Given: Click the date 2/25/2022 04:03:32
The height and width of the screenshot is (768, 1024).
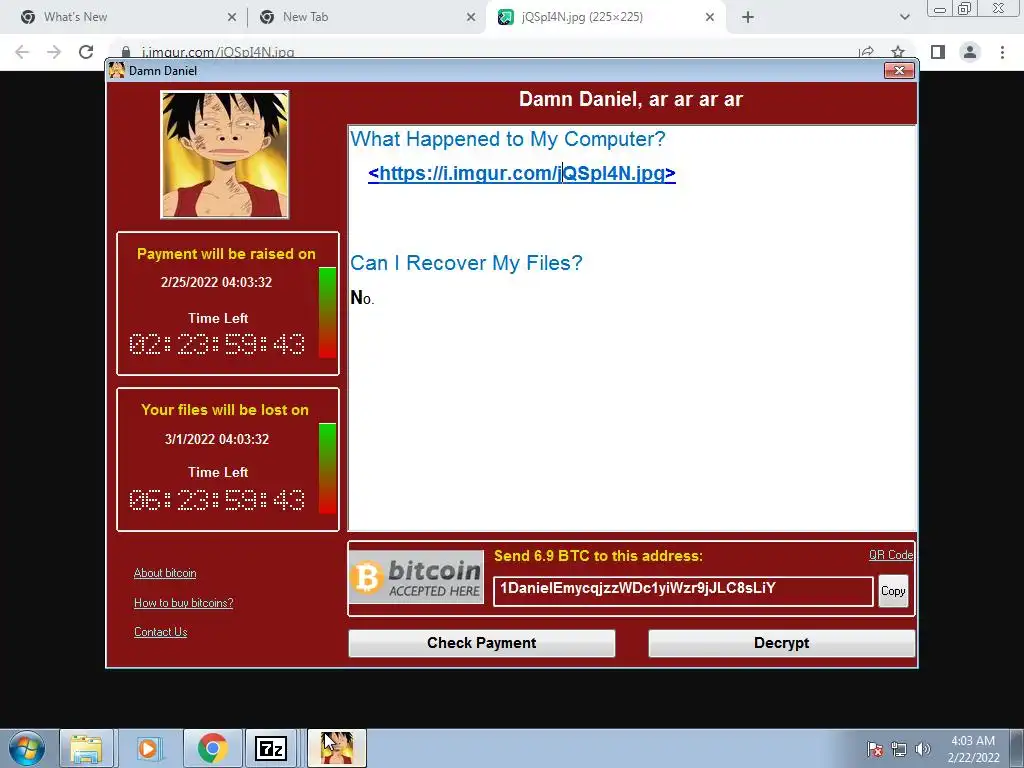Looking at the screenshot, I should (x=216, y=282).
